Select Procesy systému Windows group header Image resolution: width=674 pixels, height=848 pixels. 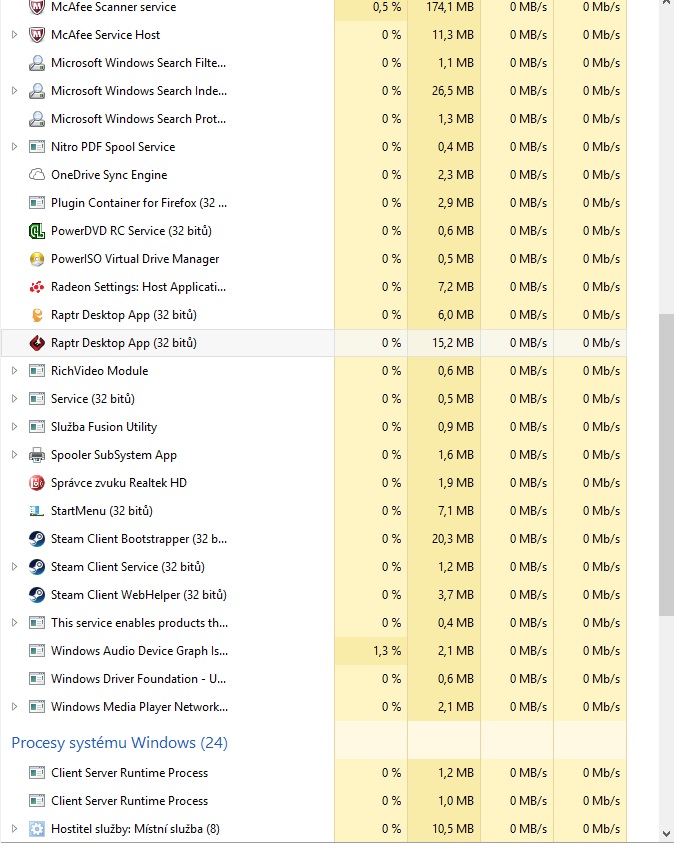click(x=119, y=743)
